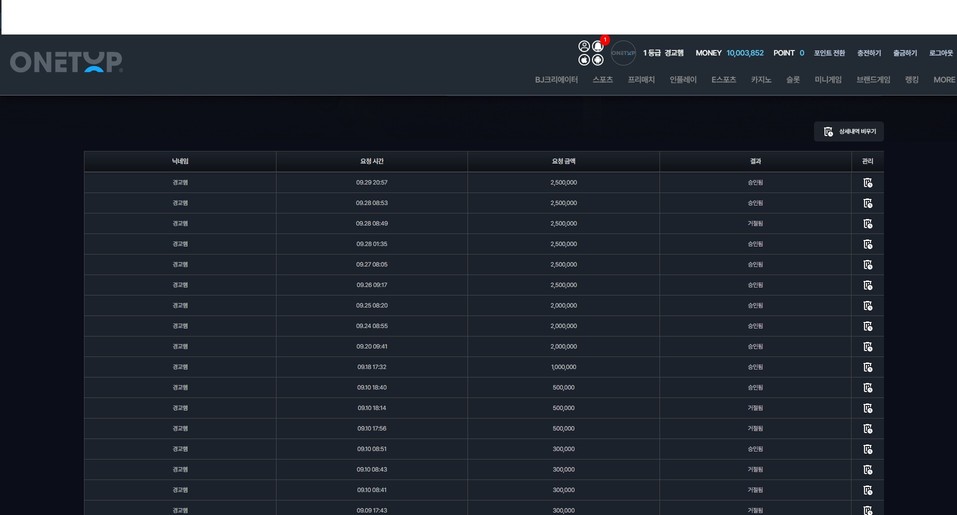
Task: Click 충전하기 in the header
Action: pos(869,53)
